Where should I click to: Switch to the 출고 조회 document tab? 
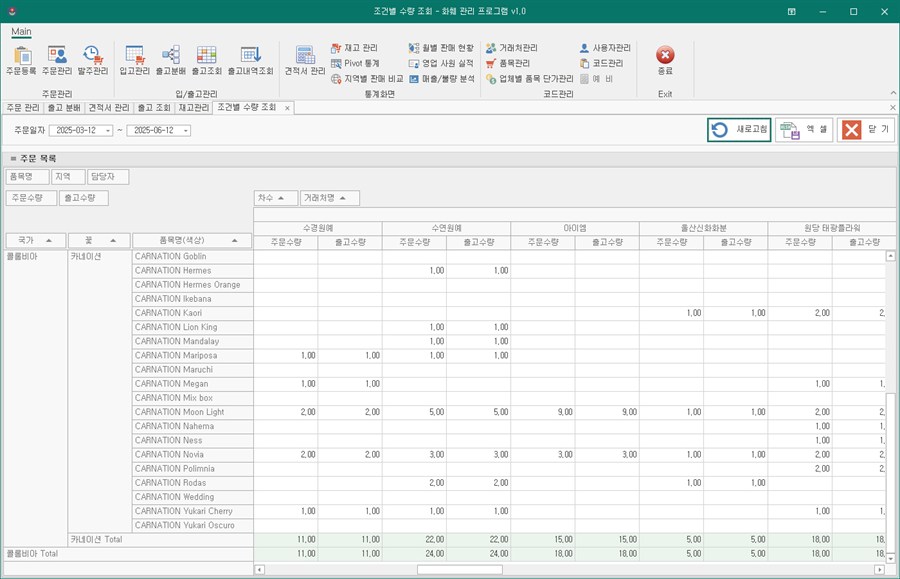coord(154,107)
